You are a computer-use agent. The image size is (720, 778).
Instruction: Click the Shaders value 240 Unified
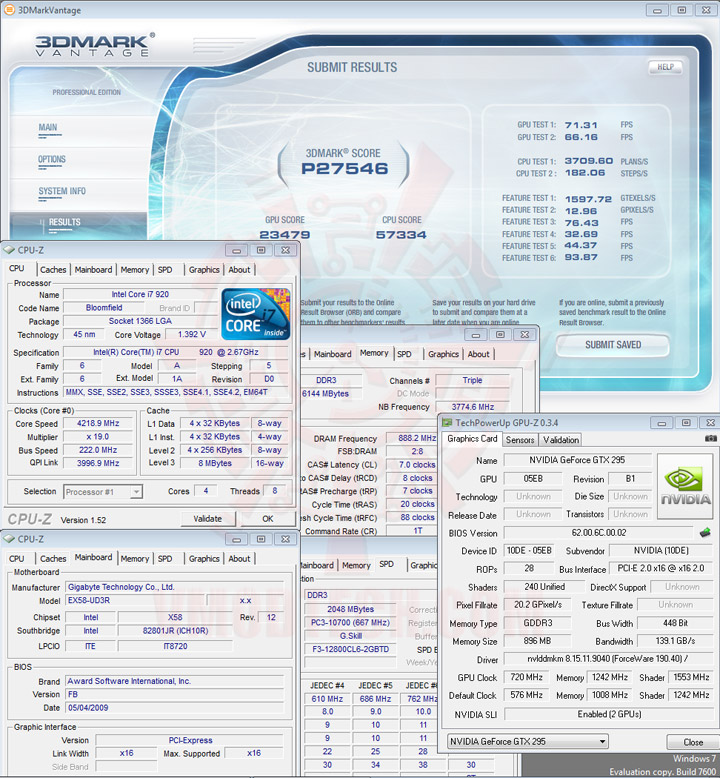click(544, 587)
